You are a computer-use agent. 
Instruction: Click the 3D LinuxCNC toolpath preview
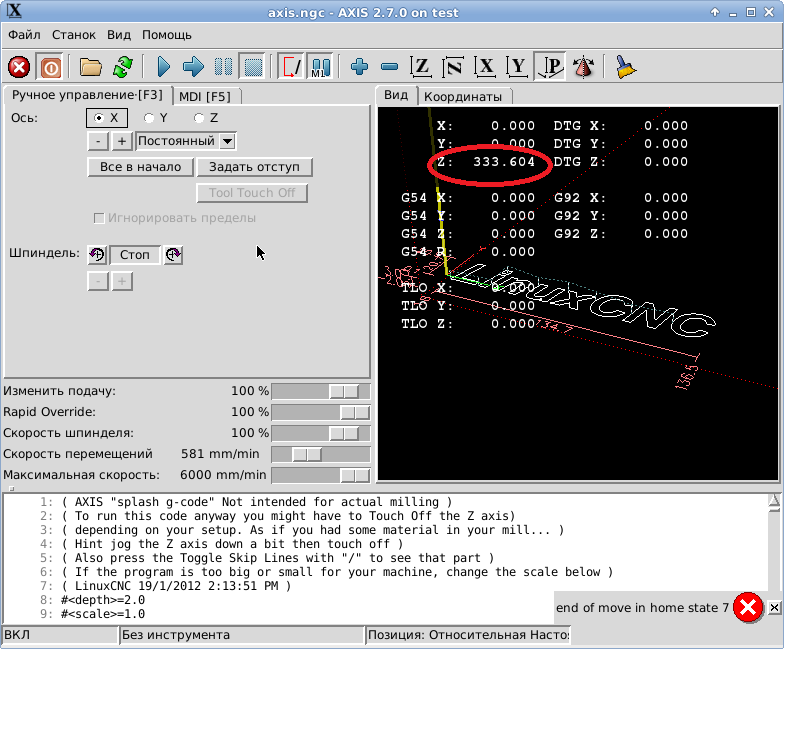tap(578, 294)
